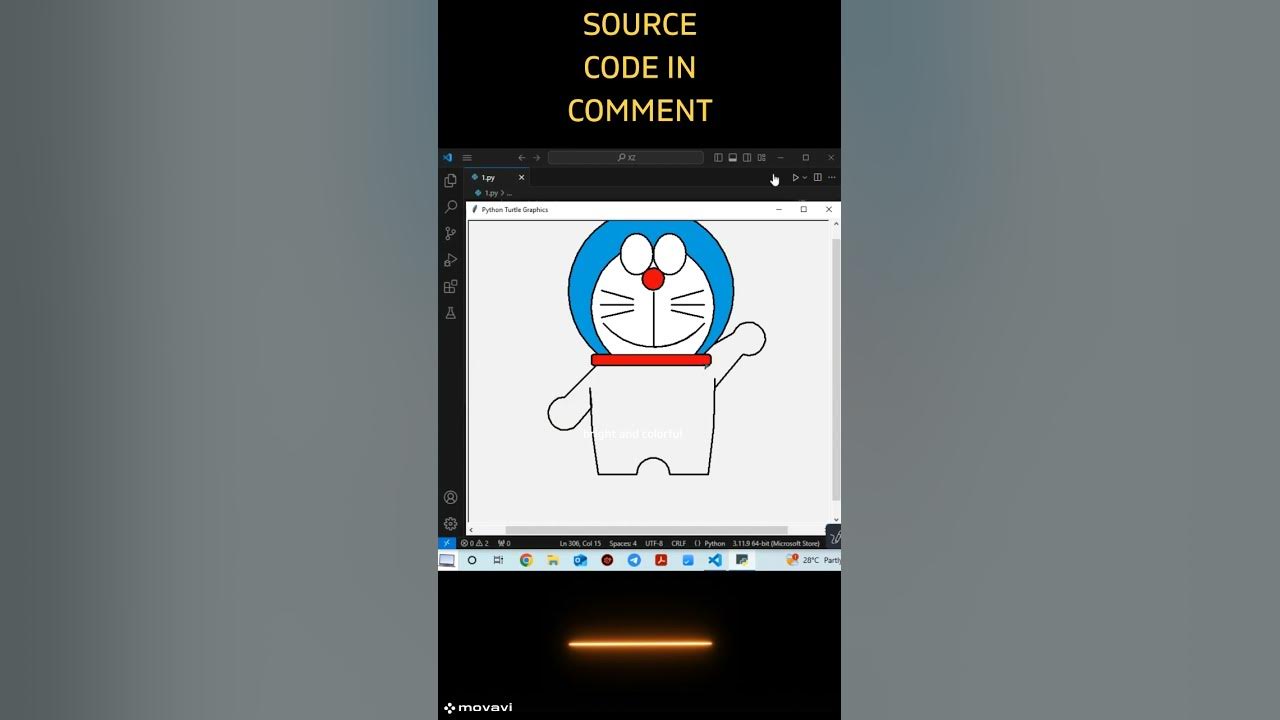Viewport: 1280px width, 720px height.
Task: Open errors and warnings in status bar
Action: (x=475, y=543)
